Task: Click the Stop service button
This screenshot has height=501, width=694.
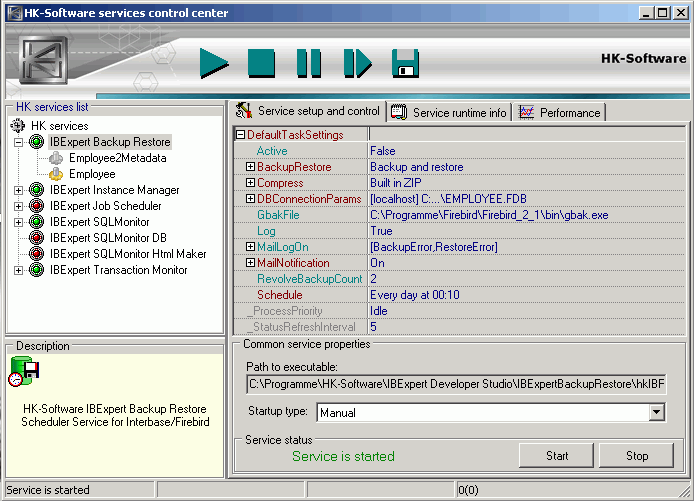Action: click(636, 456)
